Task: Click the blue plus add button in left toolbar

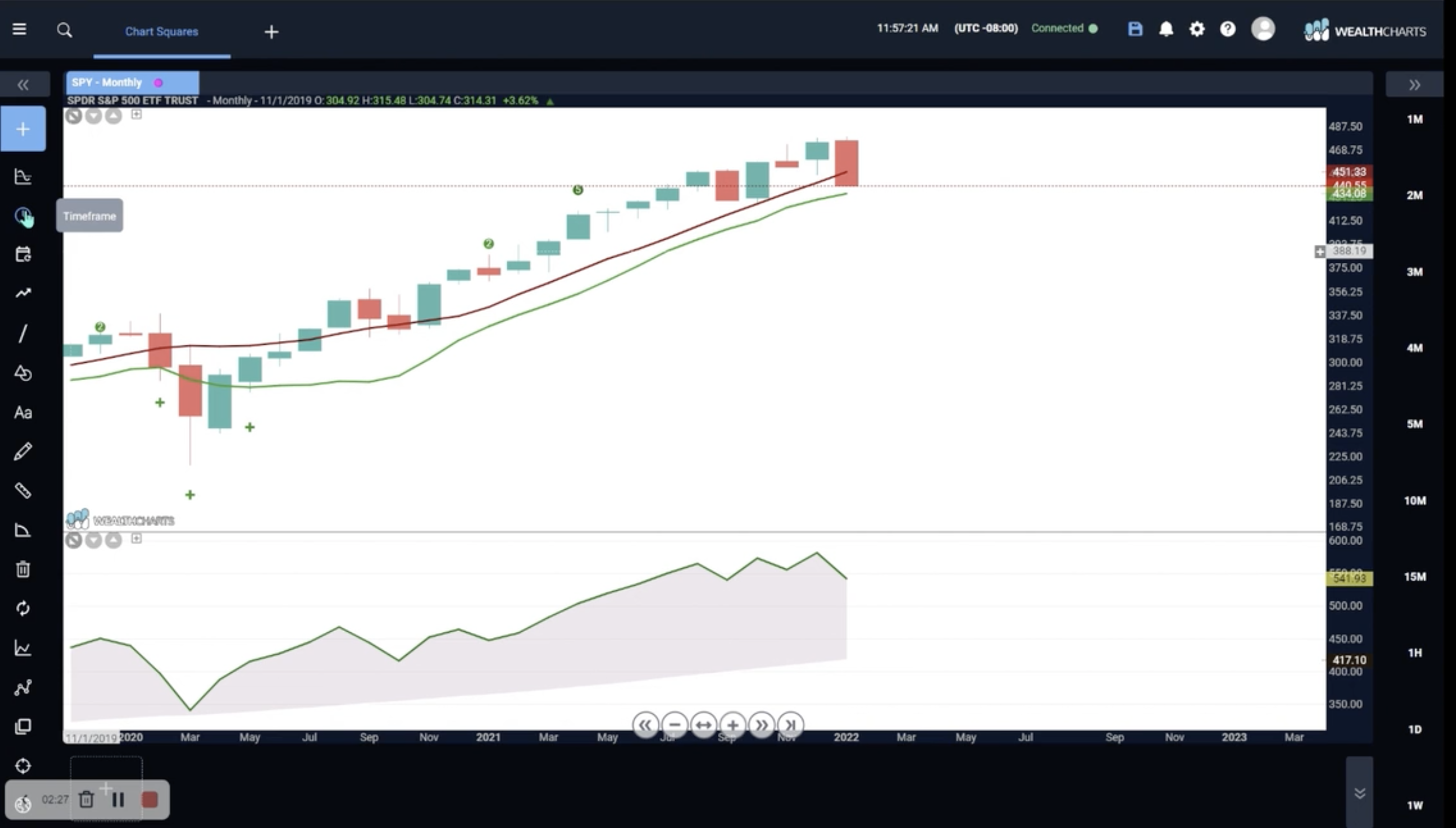Action: pyautogui.click(x=23, y=129)
